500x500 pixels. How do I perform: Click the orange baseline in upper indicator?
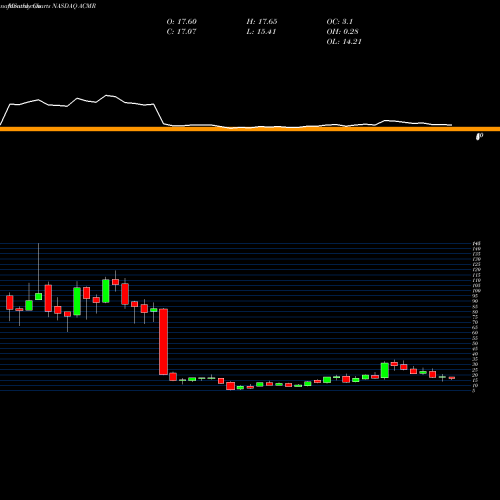click(x=250, y=129)
